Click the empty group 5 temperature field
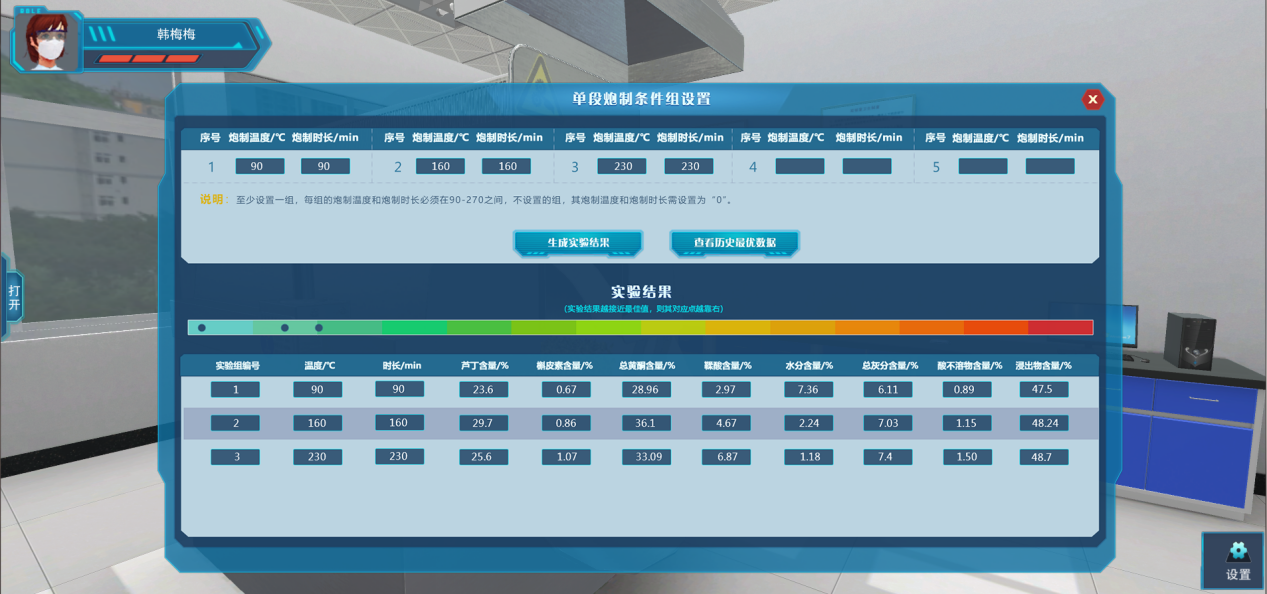Image resolution: width=1267 pixels, height=594 pixels. pyautogui.click(x=983, y=166)
